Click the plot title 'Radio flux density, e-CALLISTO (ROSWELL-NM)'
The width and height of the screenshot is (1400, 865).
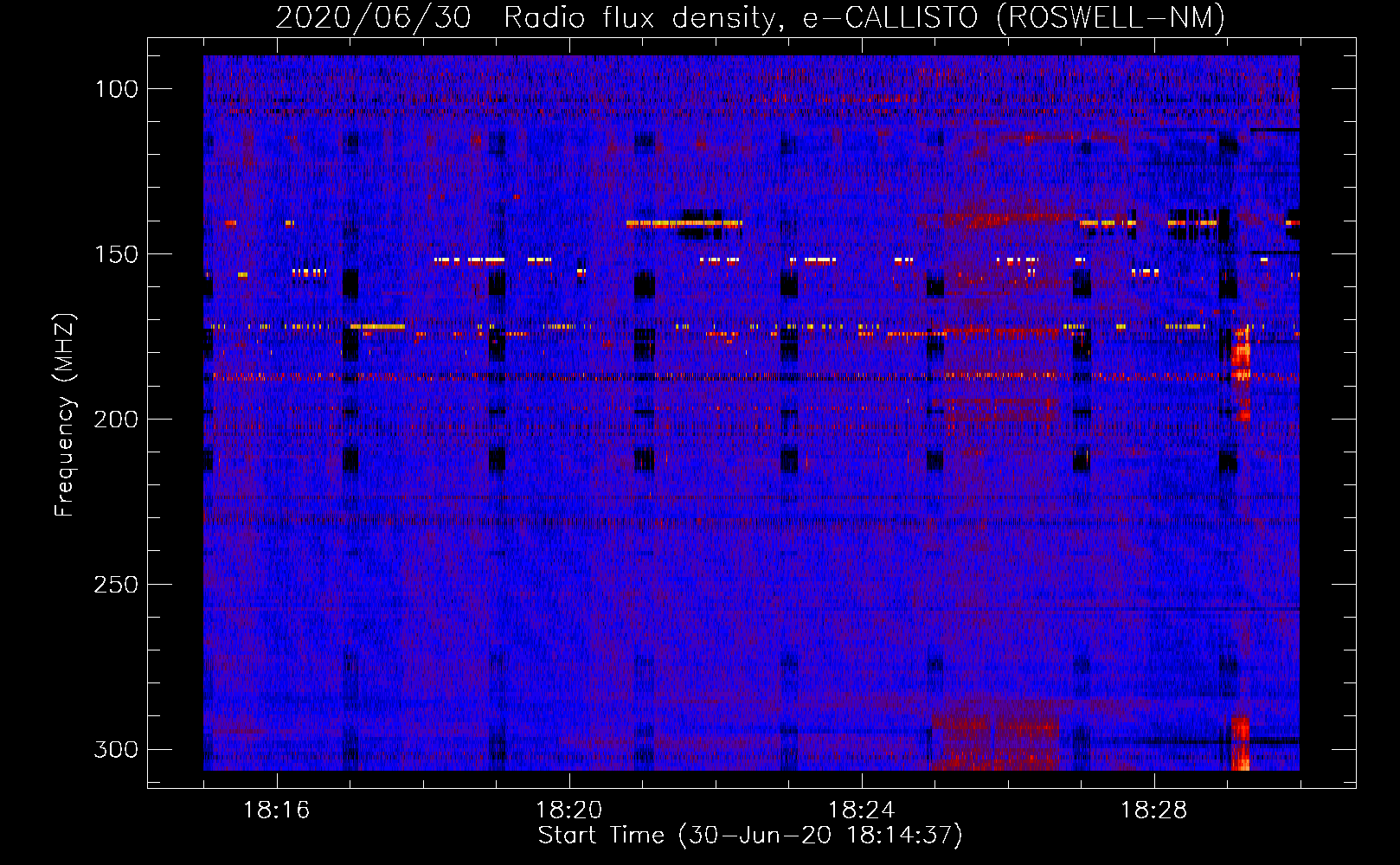pos(864,17)
